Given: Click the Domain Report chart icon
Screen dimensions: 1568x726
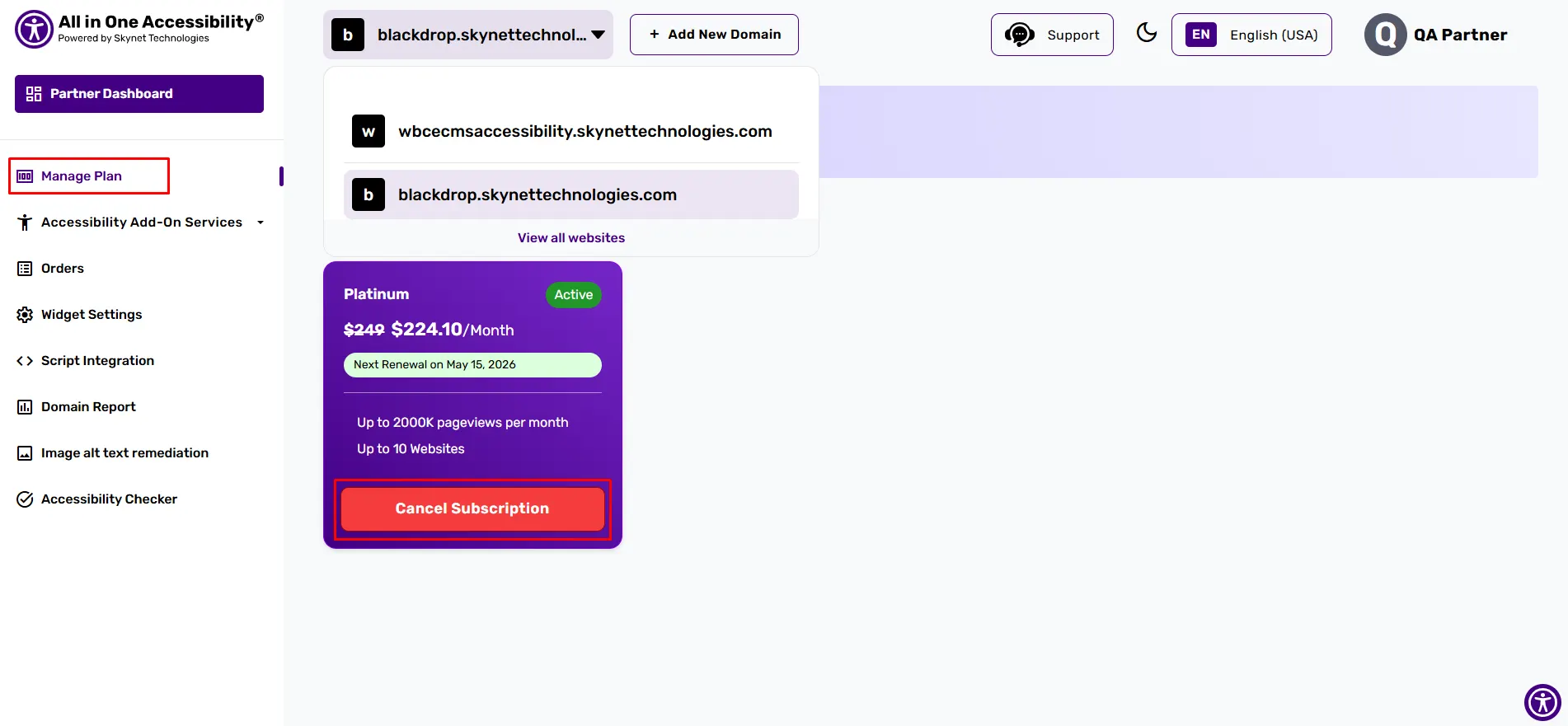Looking at the screenshot, I should [x=25, y=407].
